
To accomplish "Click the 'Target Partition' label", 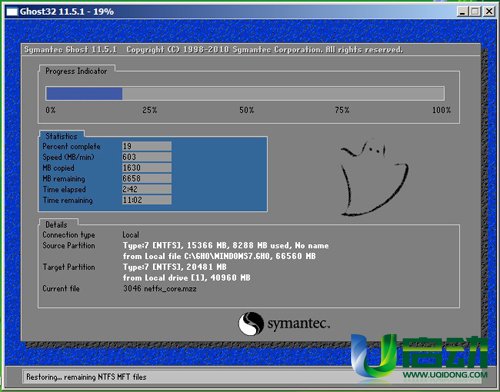I will [x=69, y=267].
